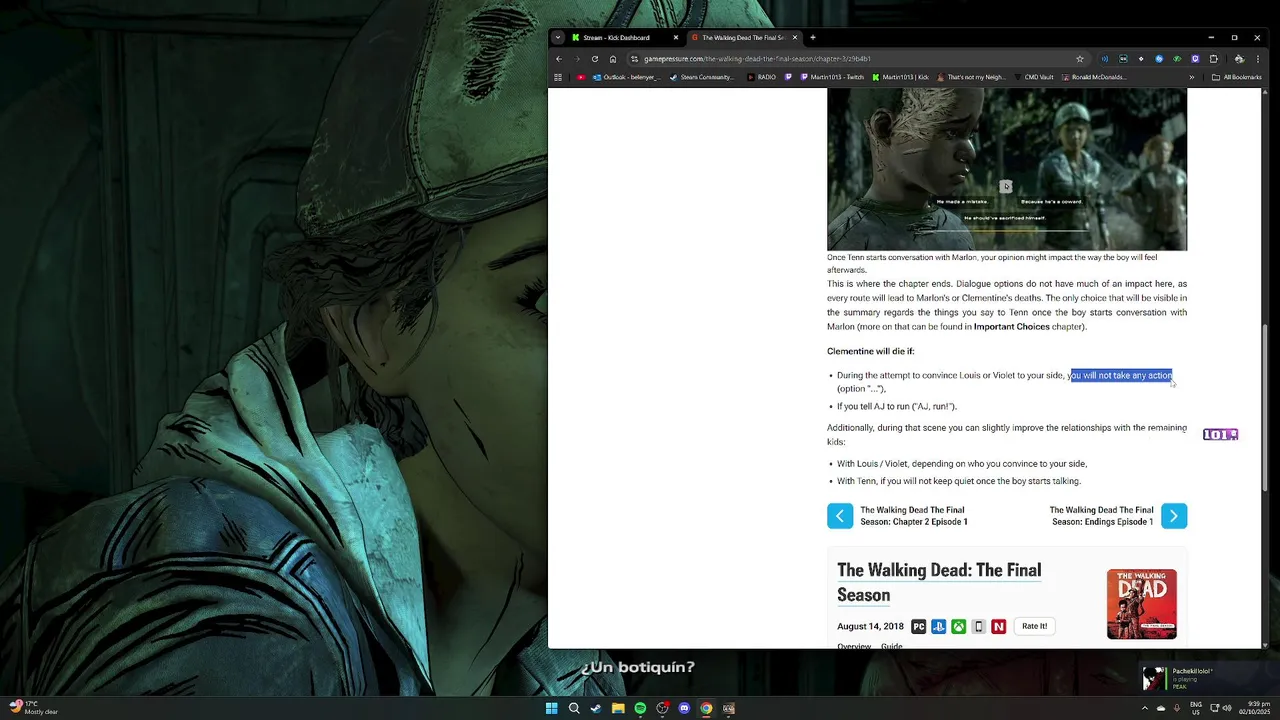
Task: Open the Chrome home page button
Action: (x=613, y=59)
